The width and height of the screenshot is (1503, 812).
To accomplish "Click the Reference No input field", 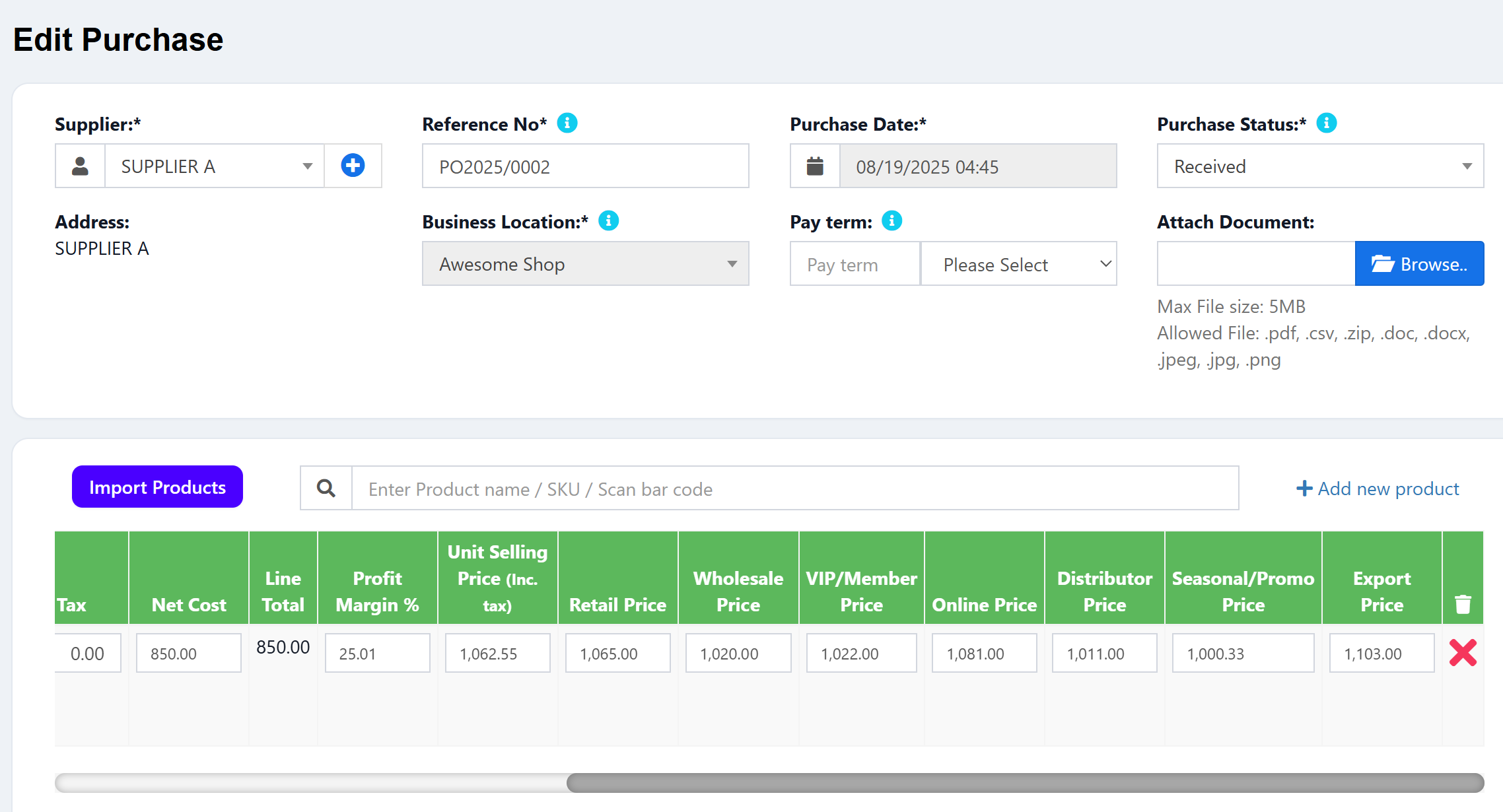I will (585, 166).
